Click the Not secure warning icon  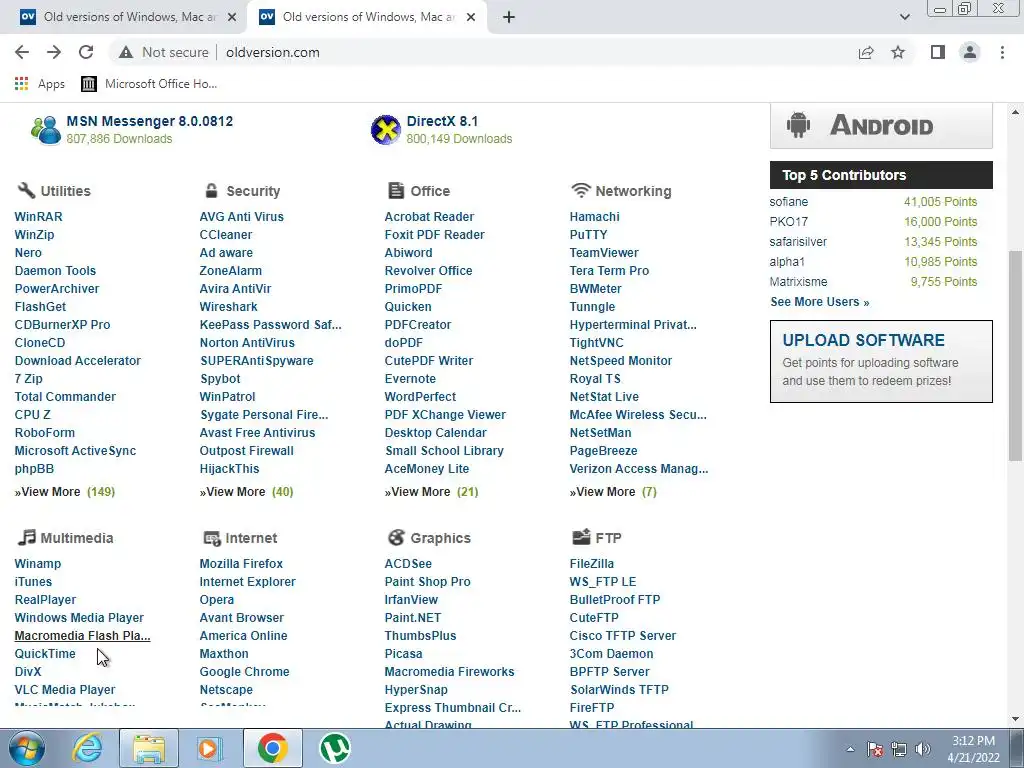(x=126, y=52)
